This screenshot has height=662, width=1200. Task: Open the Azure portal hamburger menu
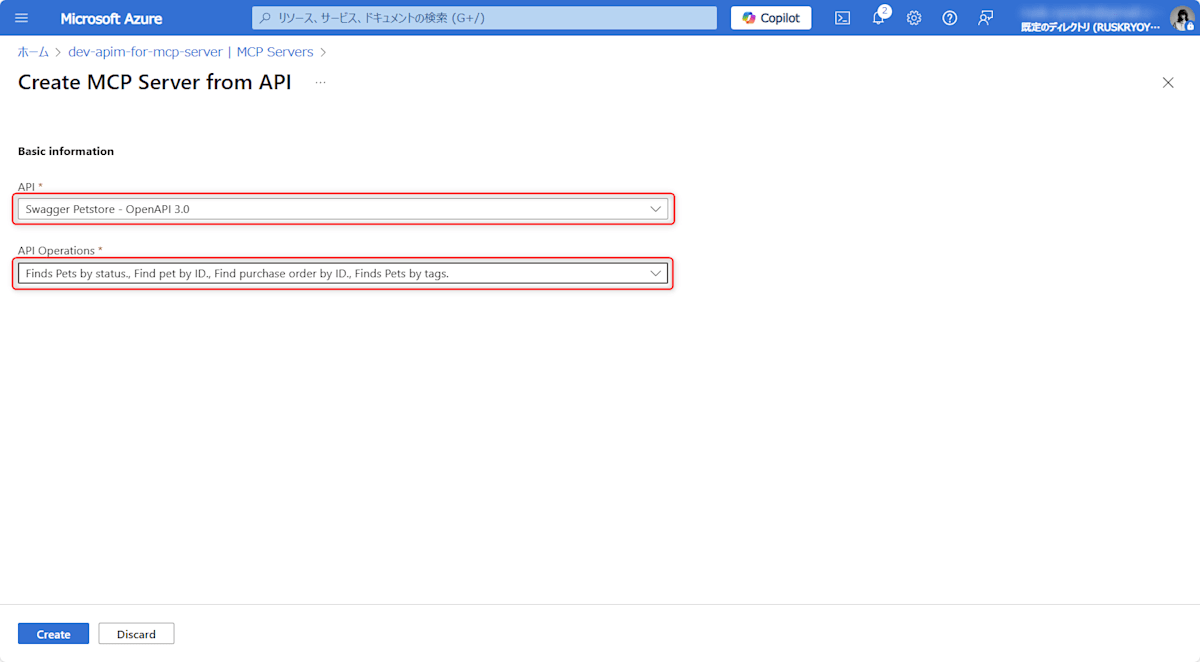point(22,18)
